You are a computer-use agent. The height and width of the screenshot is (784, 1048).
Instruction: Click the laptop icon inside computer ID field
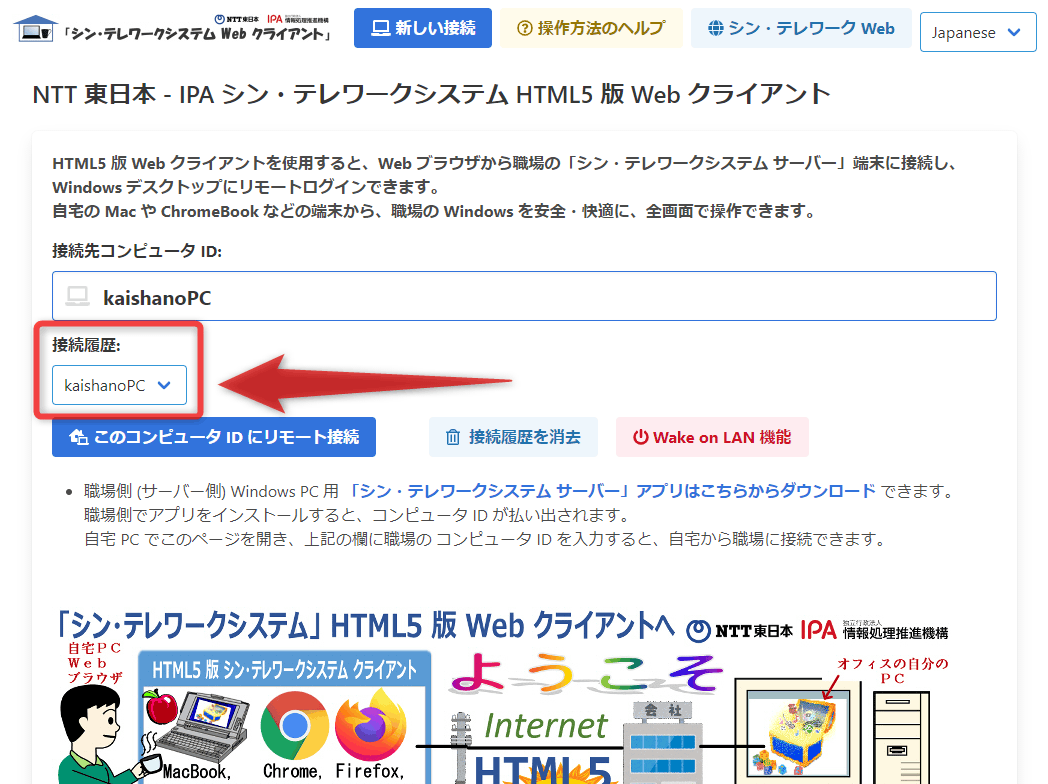(78, 296)
